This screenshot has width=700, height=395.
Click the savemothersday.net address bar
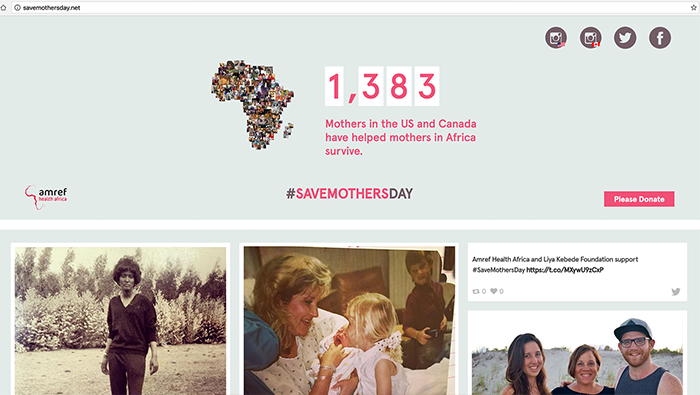click(x=353, y=8)
